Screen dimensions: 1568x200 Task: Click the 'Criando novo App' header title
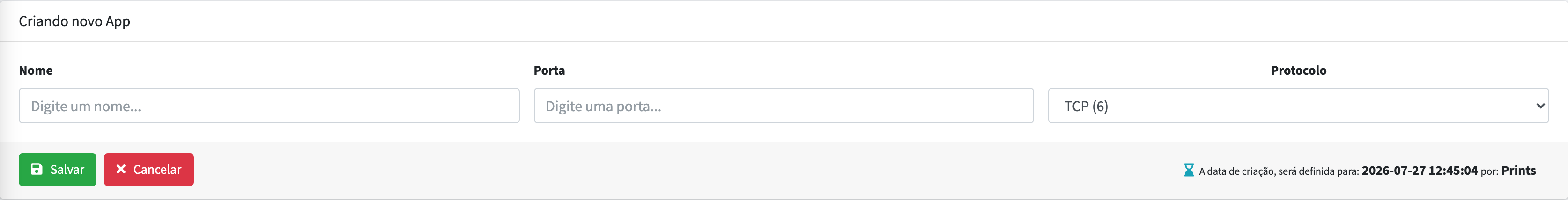74,21
